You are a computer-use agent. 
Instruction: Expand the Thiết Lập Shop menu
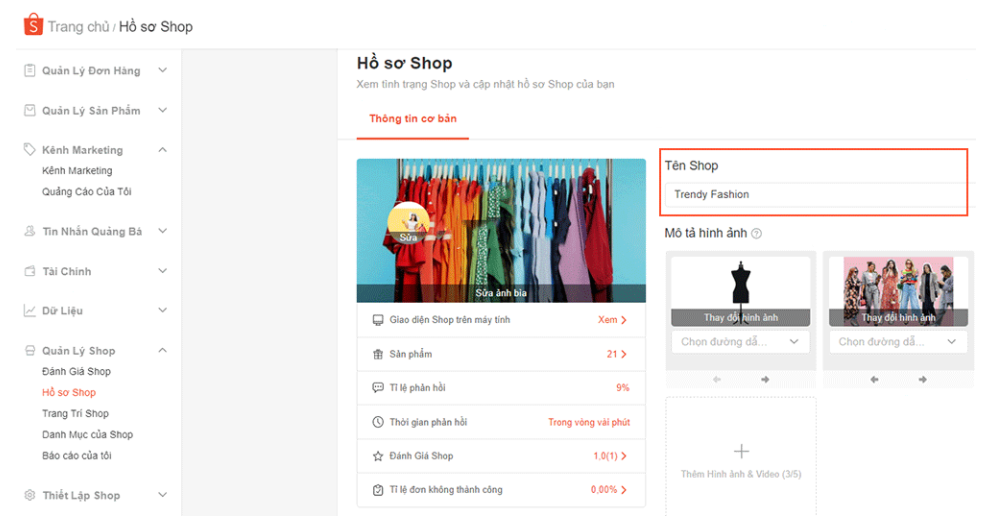162,495
